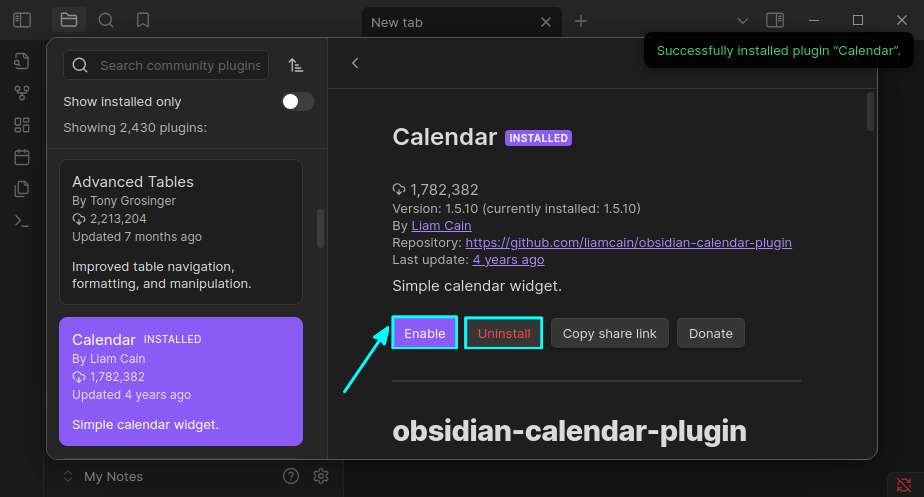The image size is (924, 497).
Task: Open vault settings gear icon
Action: point(321,476)
